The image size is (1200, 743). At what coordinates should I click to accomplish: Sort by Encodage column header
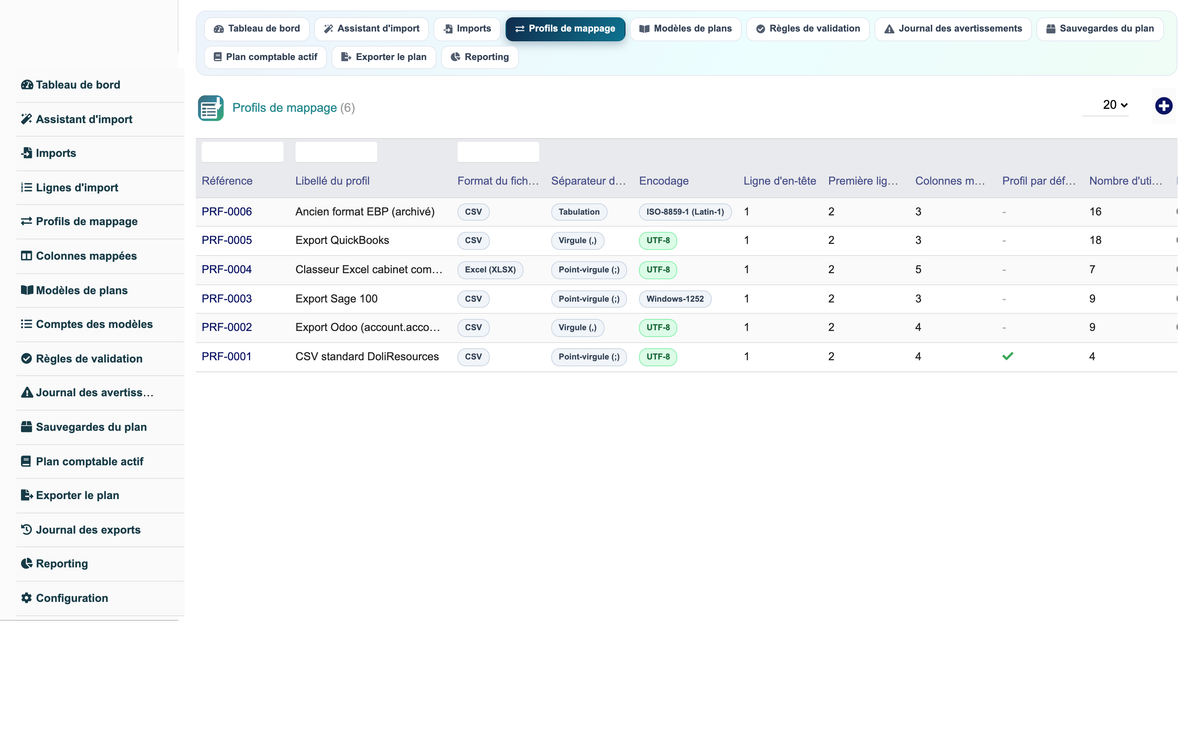[664, 181]
